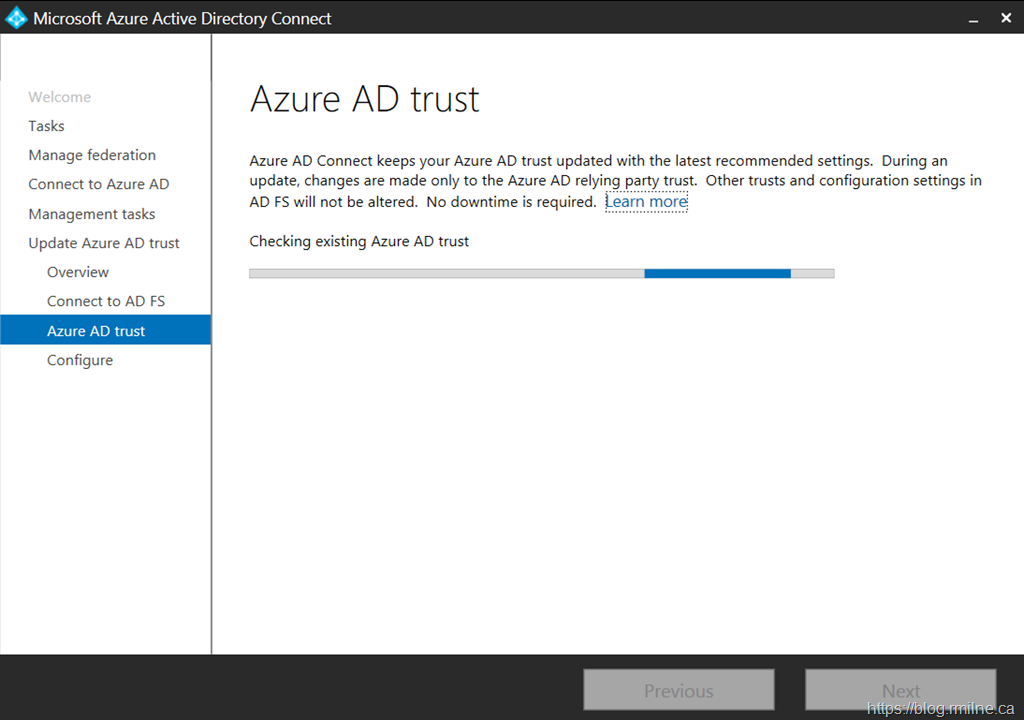
Task: Open the Overview sub-step
Action: pyautogui.click(x=78, y=272)
